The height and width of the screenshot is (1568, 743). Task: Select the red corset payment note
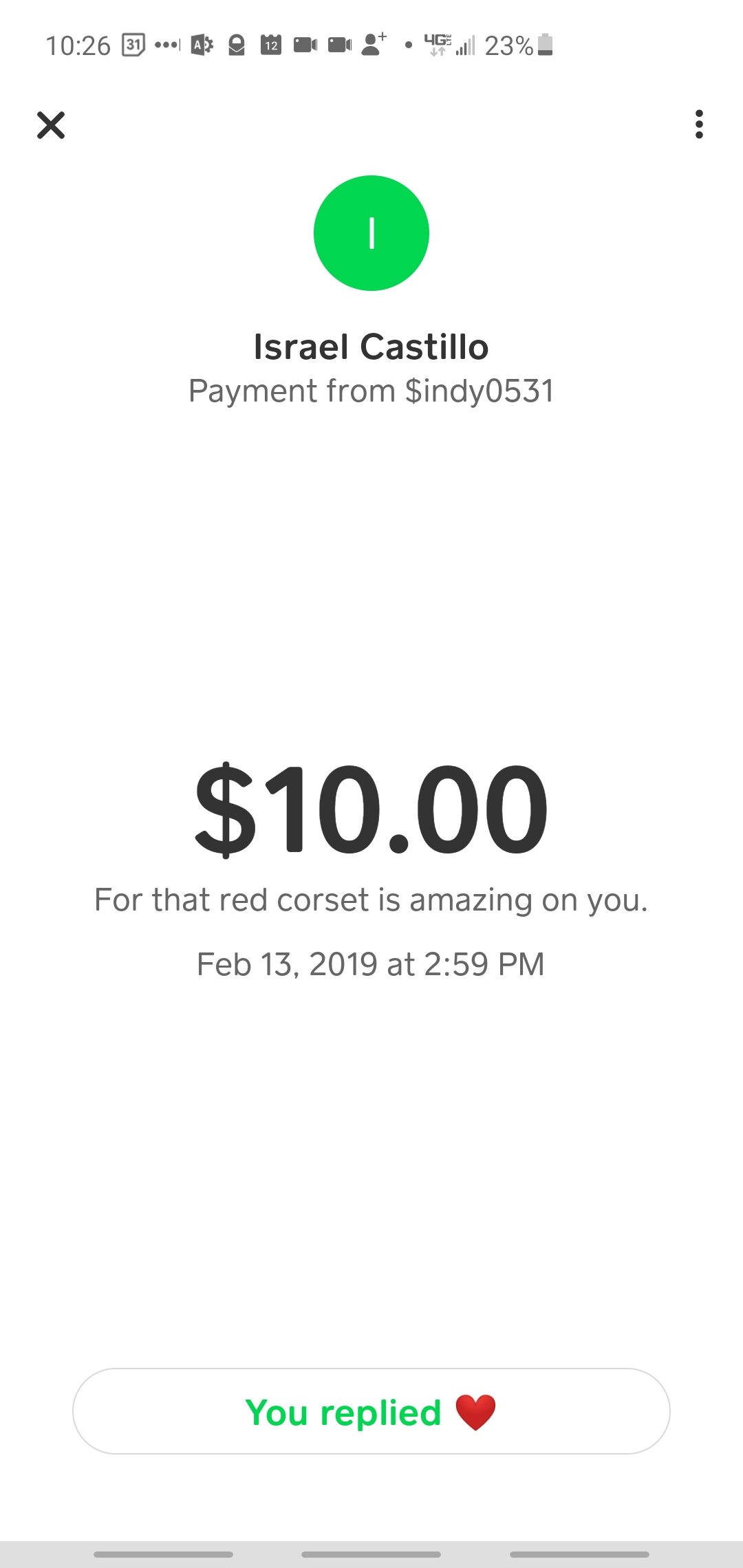[x=371, y=900]
